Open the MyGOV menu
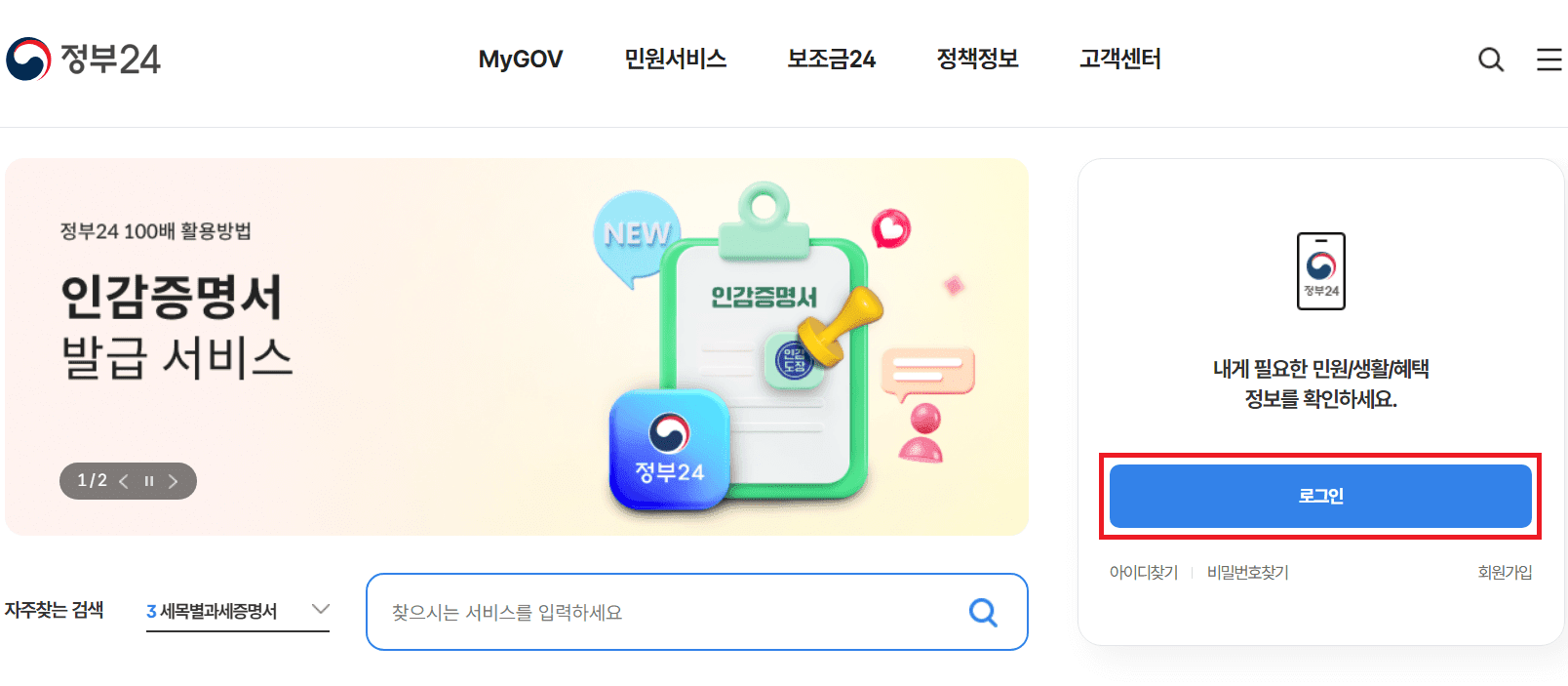 tap(521, 60)
